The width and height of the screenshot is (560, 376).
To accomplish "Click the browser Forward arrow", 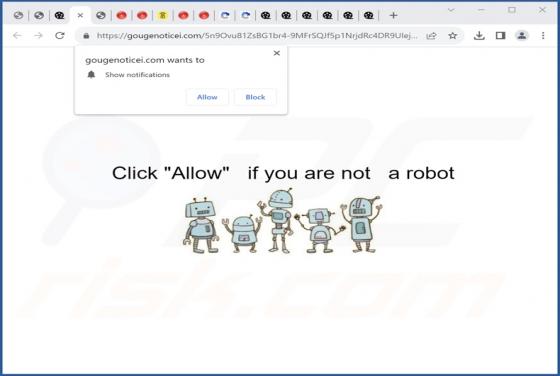I will [x=38, y=35].
